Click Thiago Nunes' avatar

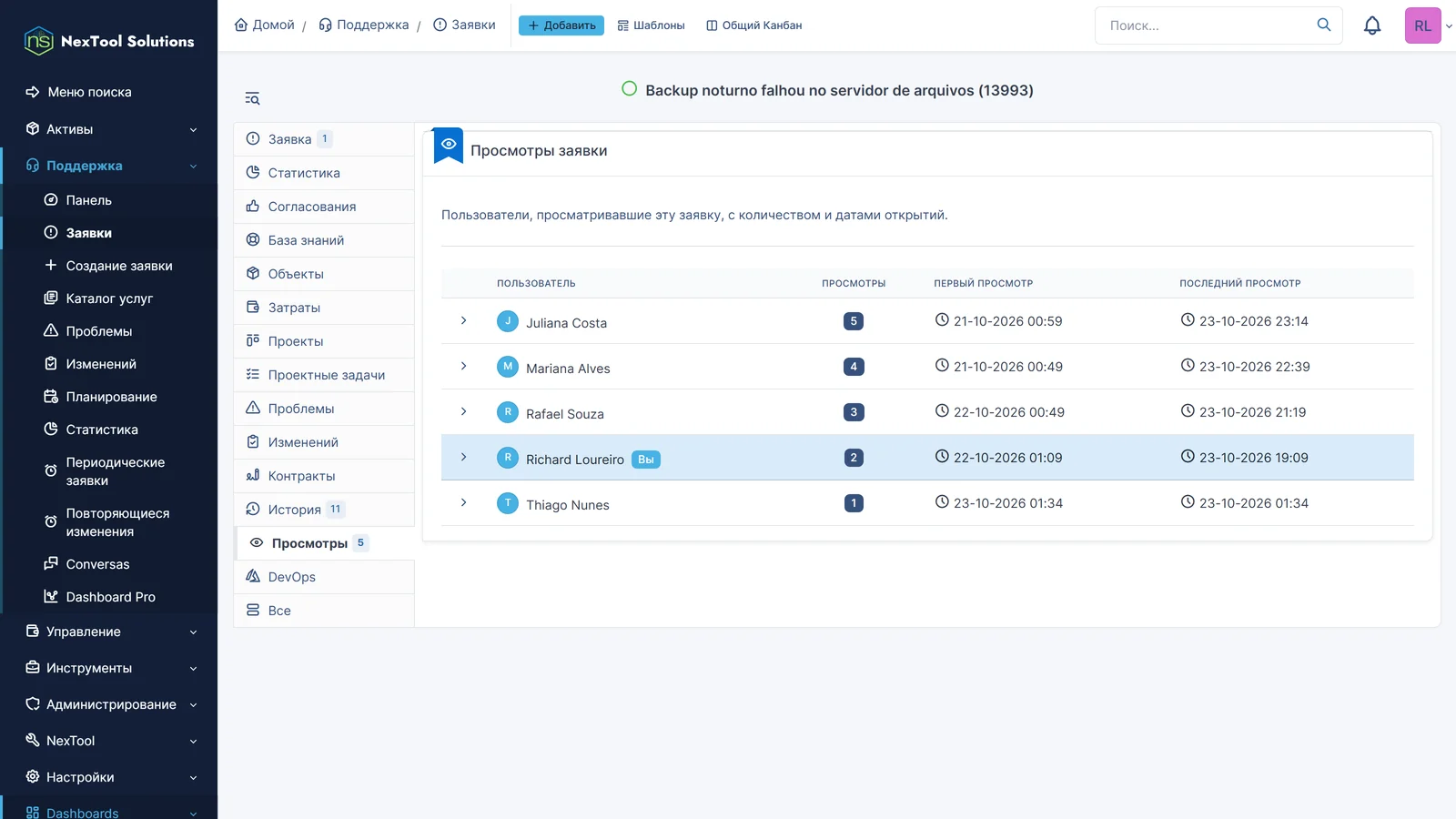508,503
